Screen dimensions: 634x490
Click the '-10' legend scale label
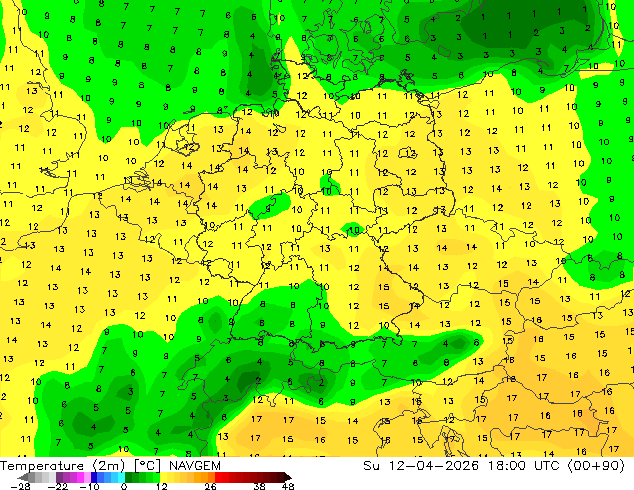click(x=89, y=486)
